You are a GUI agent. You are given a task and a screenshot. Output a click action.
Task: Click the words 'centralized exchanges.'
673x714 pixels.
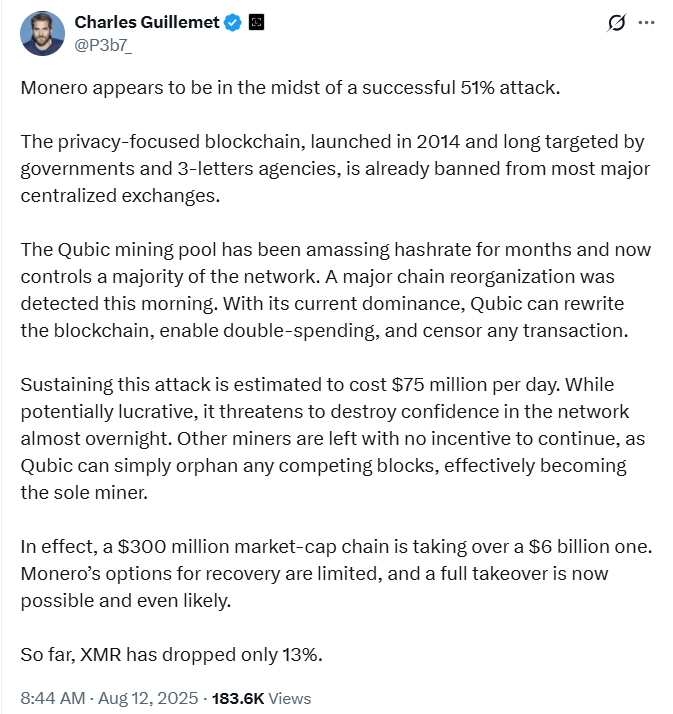click(x=120, y=196)
